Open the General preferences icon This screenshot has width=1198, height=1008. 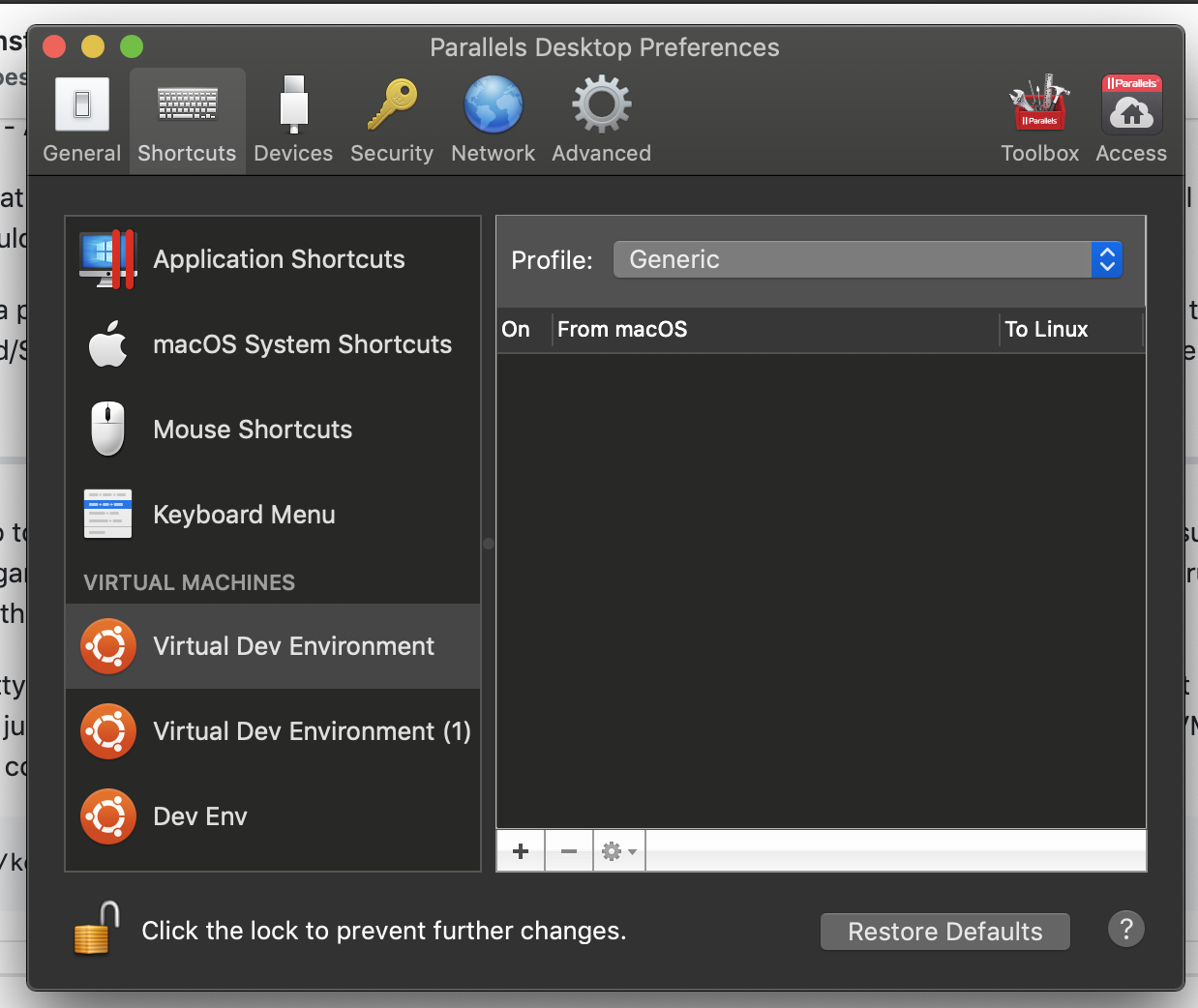click(x=82, y=104)
